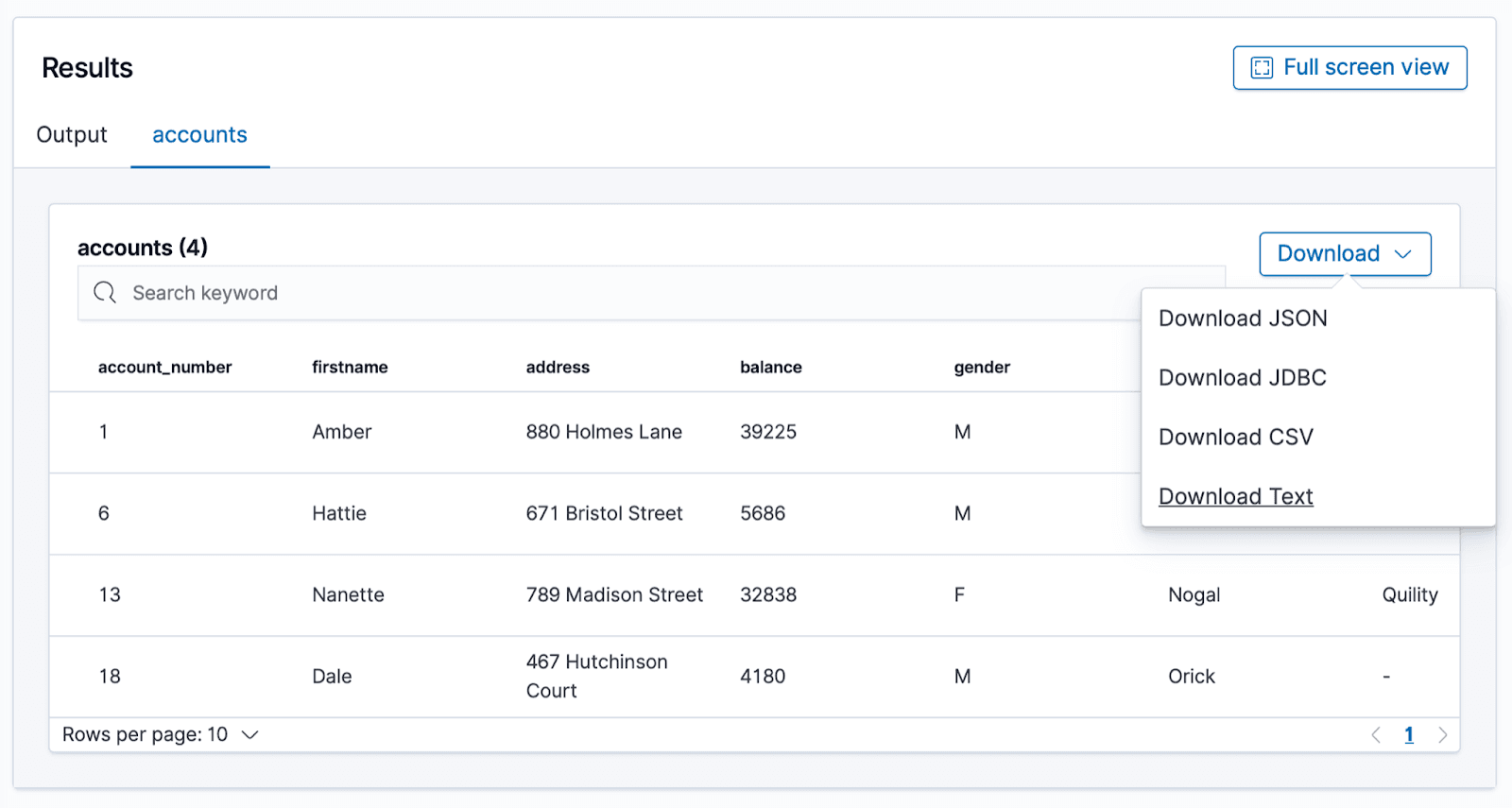Screen dimensions: 1512x808
Task: Click the firstname column header
Action: [x=350, y=368]
